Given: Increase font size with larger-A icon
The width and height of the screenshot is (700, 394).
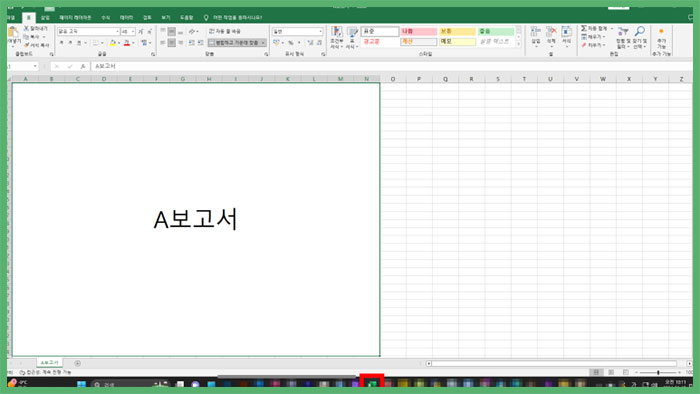Looking at the screenshot, I should (x=141, y=31).
